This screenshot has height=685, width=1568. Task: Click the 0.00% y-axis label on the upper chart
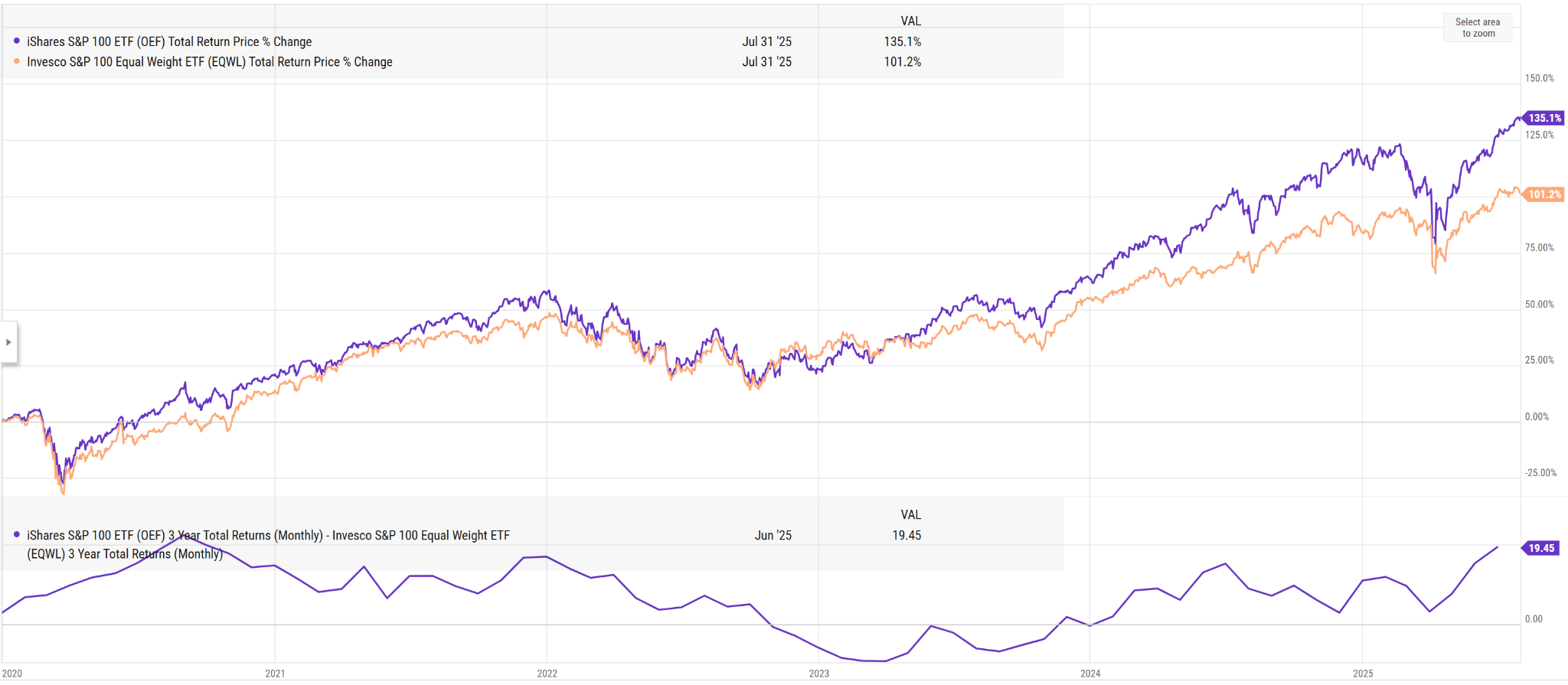tap(1537, 416)
